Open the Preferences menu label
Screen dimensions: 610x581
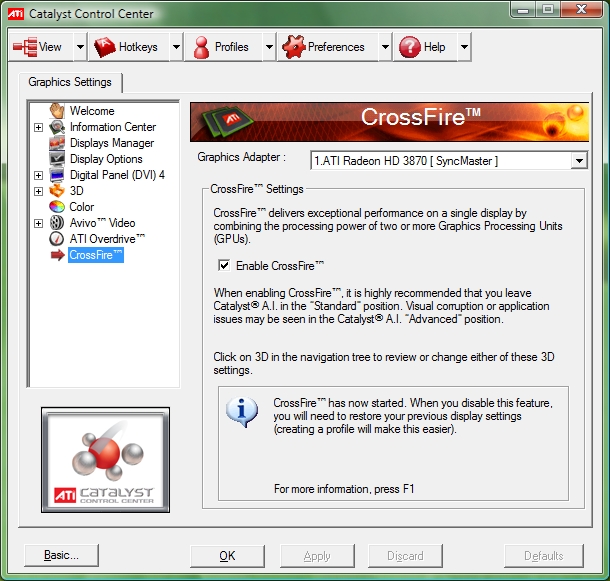[x=336, y=47]
